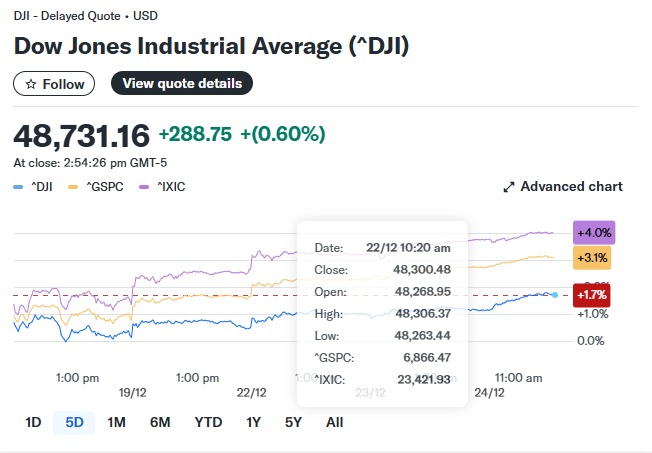This screenshot has height=453, width=652.
Task: Click the purple +4.0% Nasdaq label
Action: point(594,232)
